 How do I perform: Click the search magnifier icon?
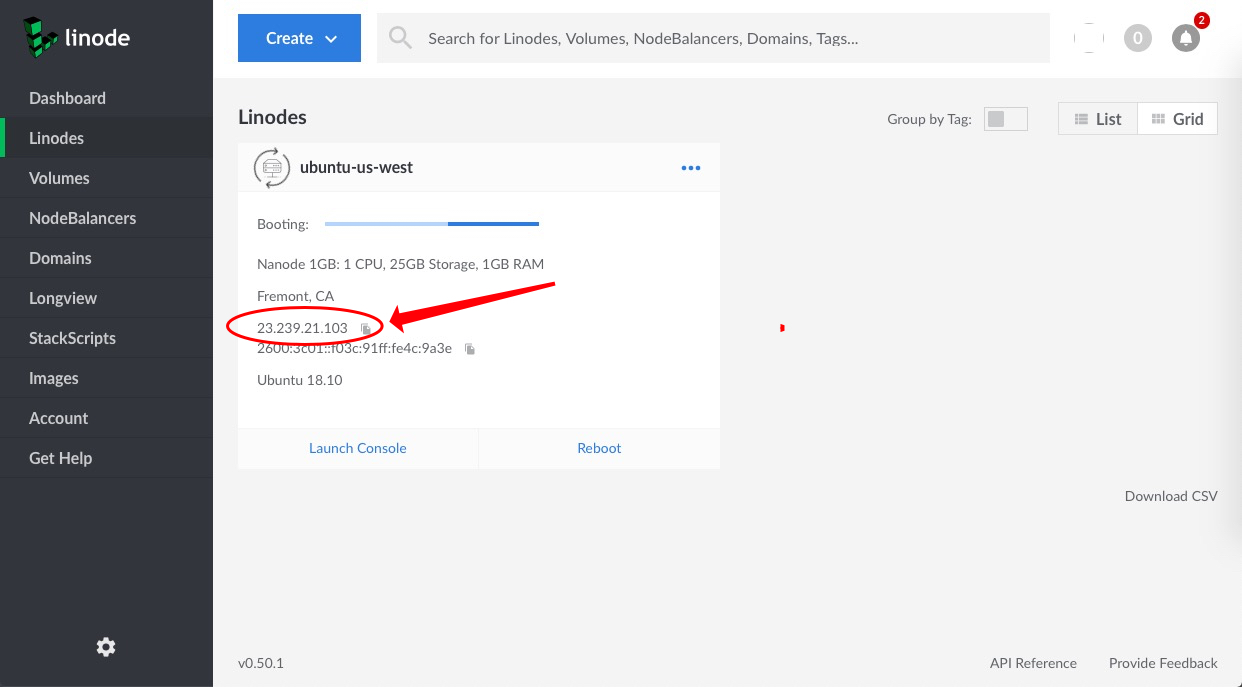(400, 37)
